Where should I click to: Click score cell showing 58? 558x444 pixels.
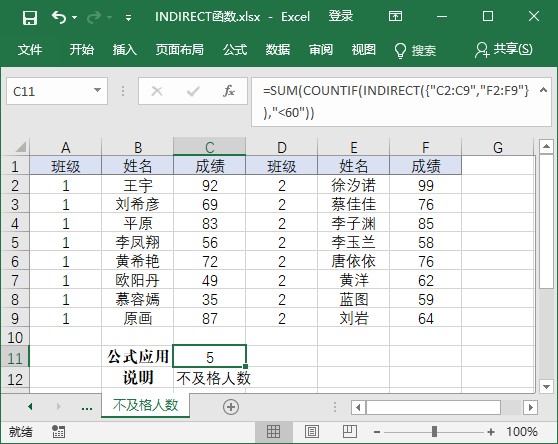pos(426,243)
